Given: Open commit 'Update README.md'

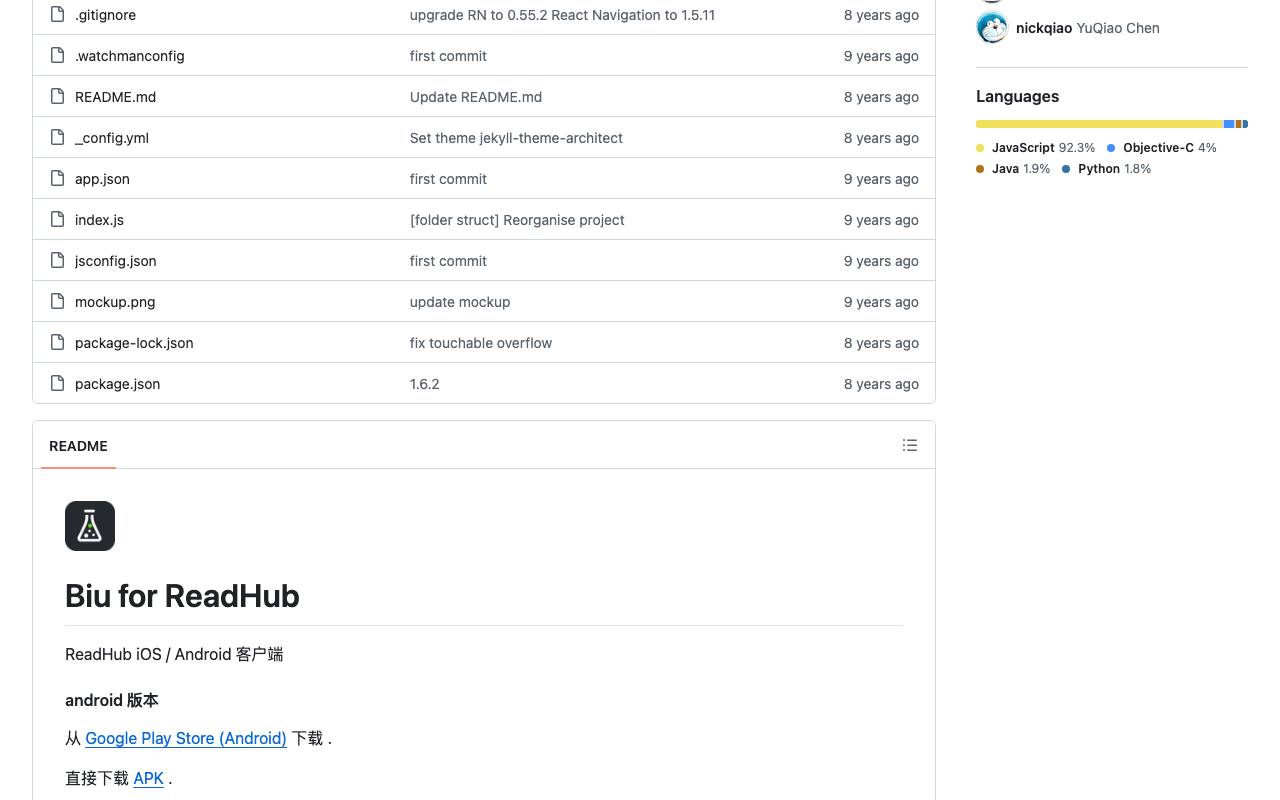Looking at the screenshot, I should 476,97.
